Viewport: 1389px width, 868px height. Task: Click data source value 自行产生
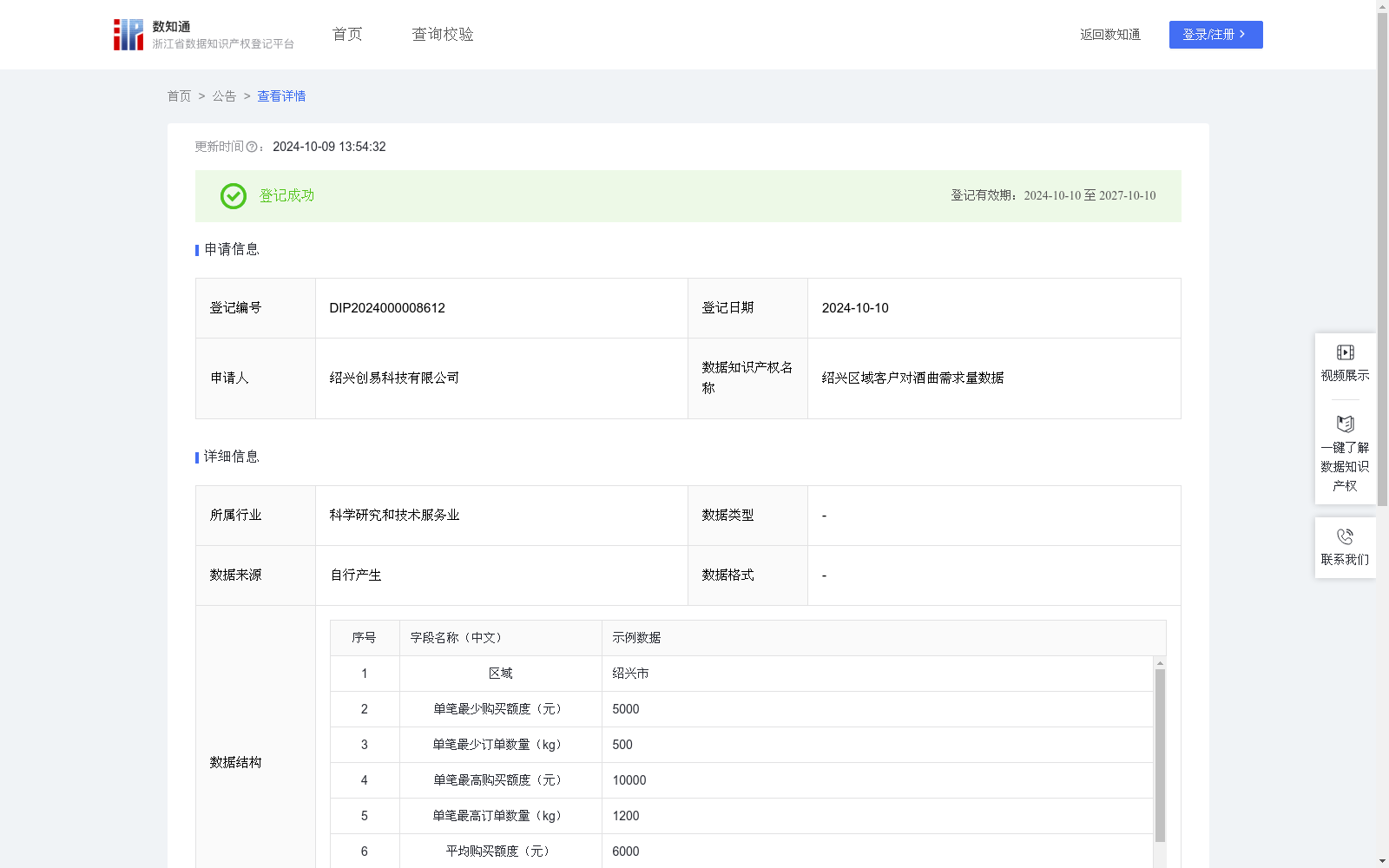point(356,575)
